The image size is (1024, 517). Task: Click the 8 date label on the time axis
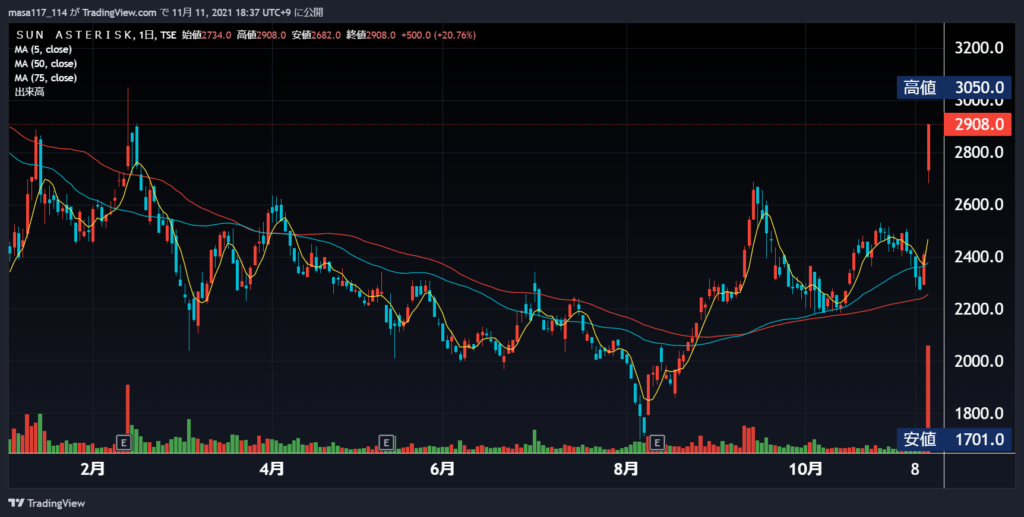click(x=915, y=469)
